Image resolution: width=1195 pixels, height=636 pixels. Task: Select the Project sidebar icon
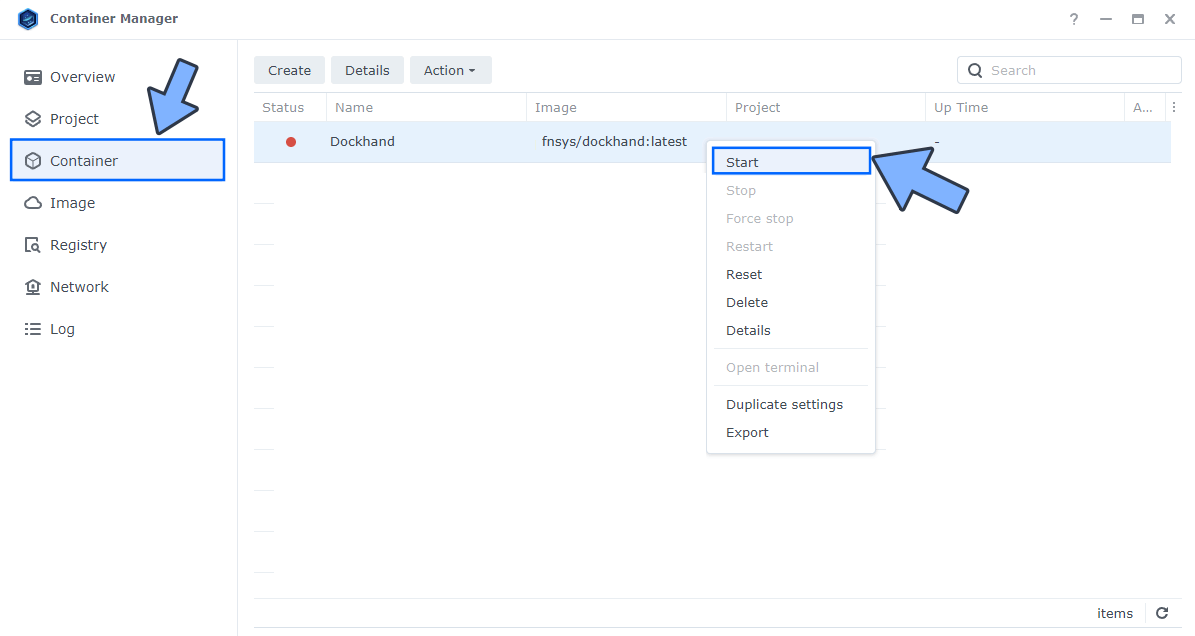tap(33, 118)
